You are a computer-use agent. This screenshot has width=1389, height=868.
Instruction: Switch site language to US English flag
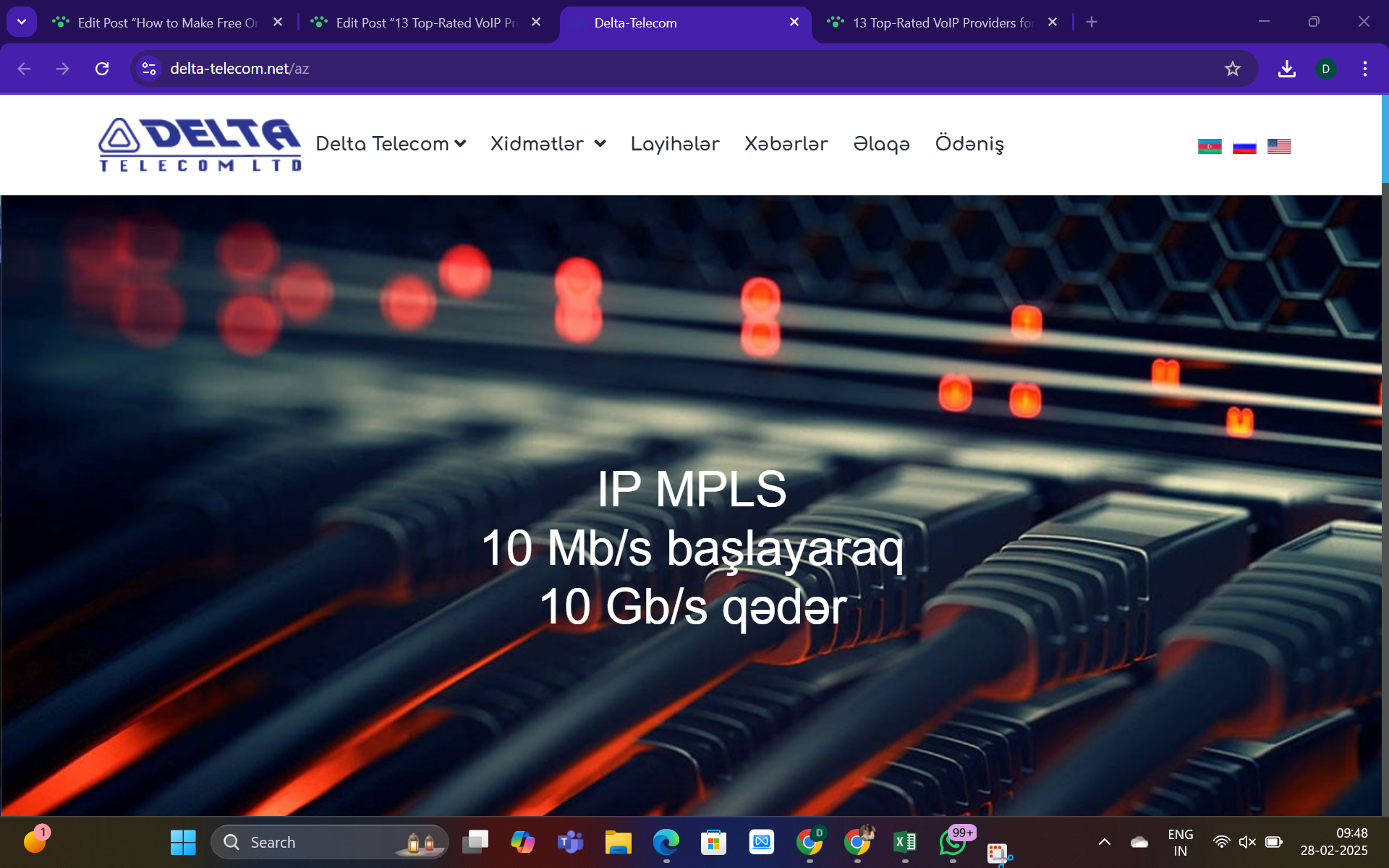coord(1279,147)
